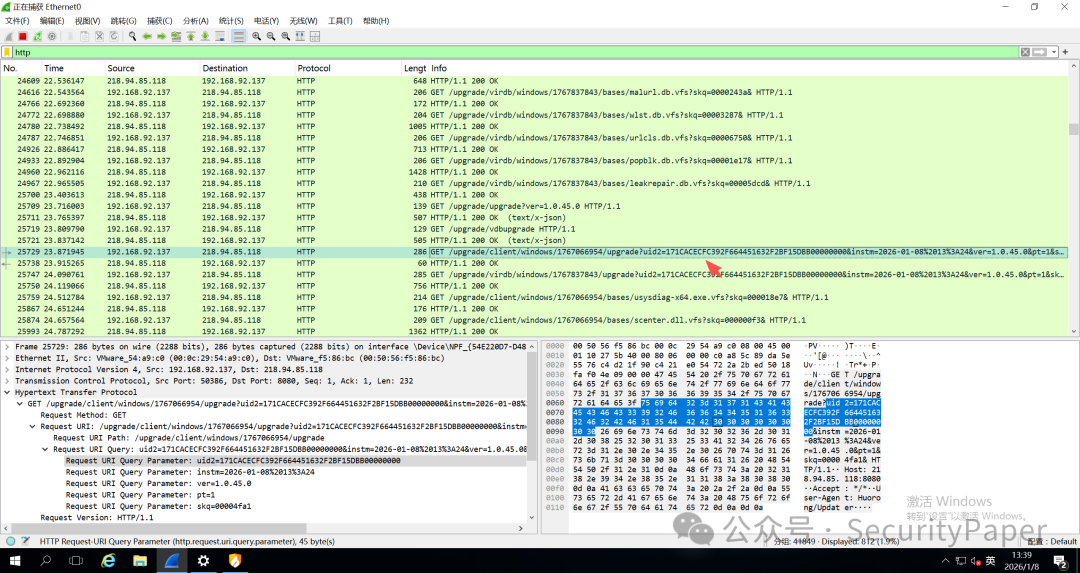
Task: Open the 分析(A) menu
Action: point(196,21)
